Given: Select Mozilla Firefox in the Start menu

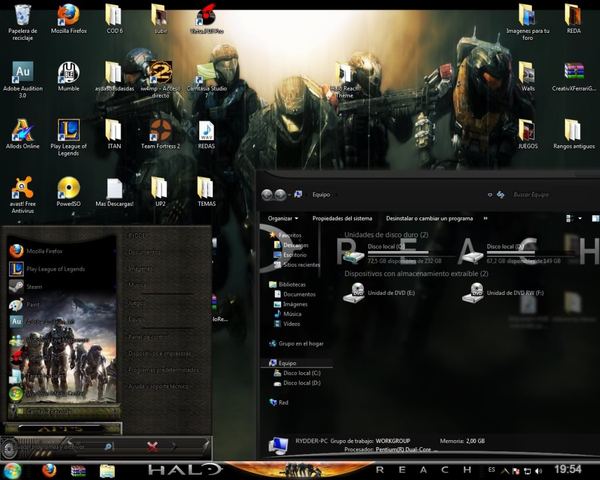Looking at the screenshot, I should point(62,251).
